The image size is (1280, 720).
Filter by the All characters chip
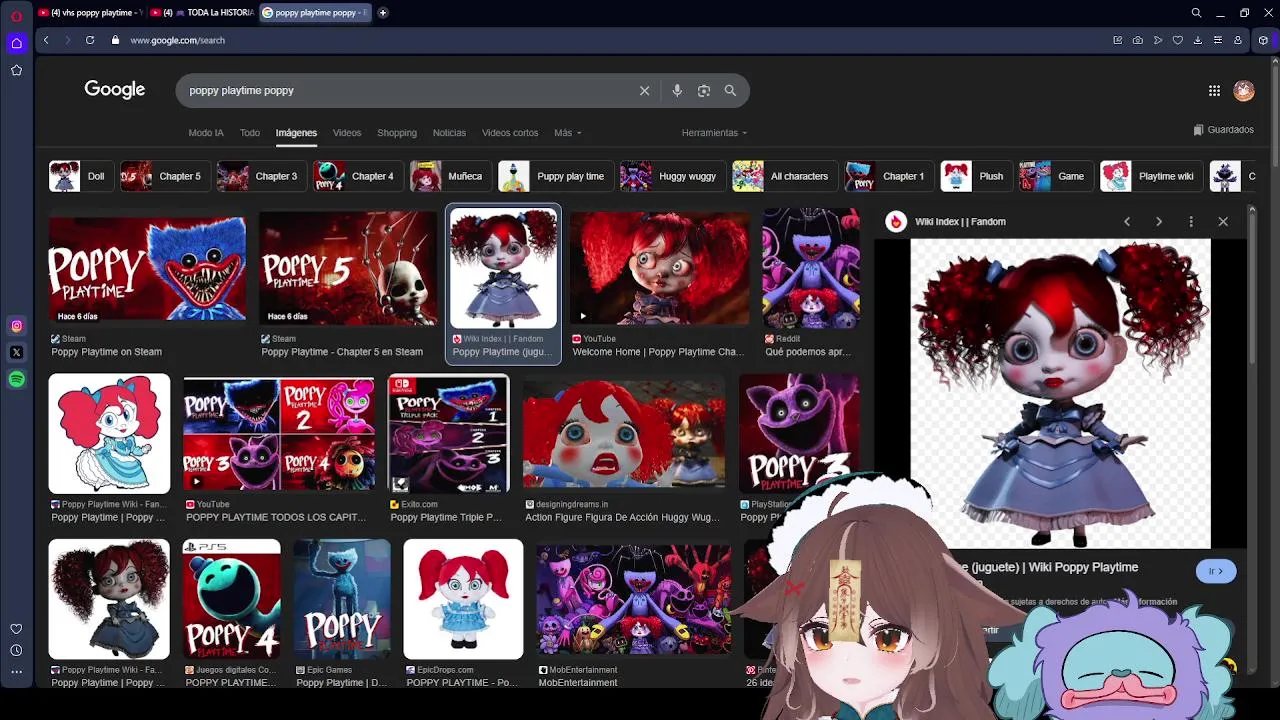point(785,176)
